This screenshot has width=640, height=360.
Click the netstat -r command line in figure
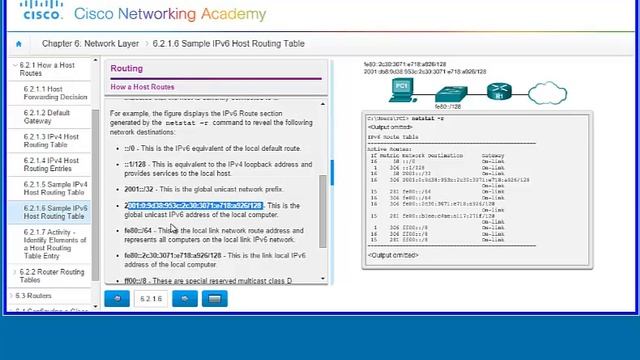[406, 118]
